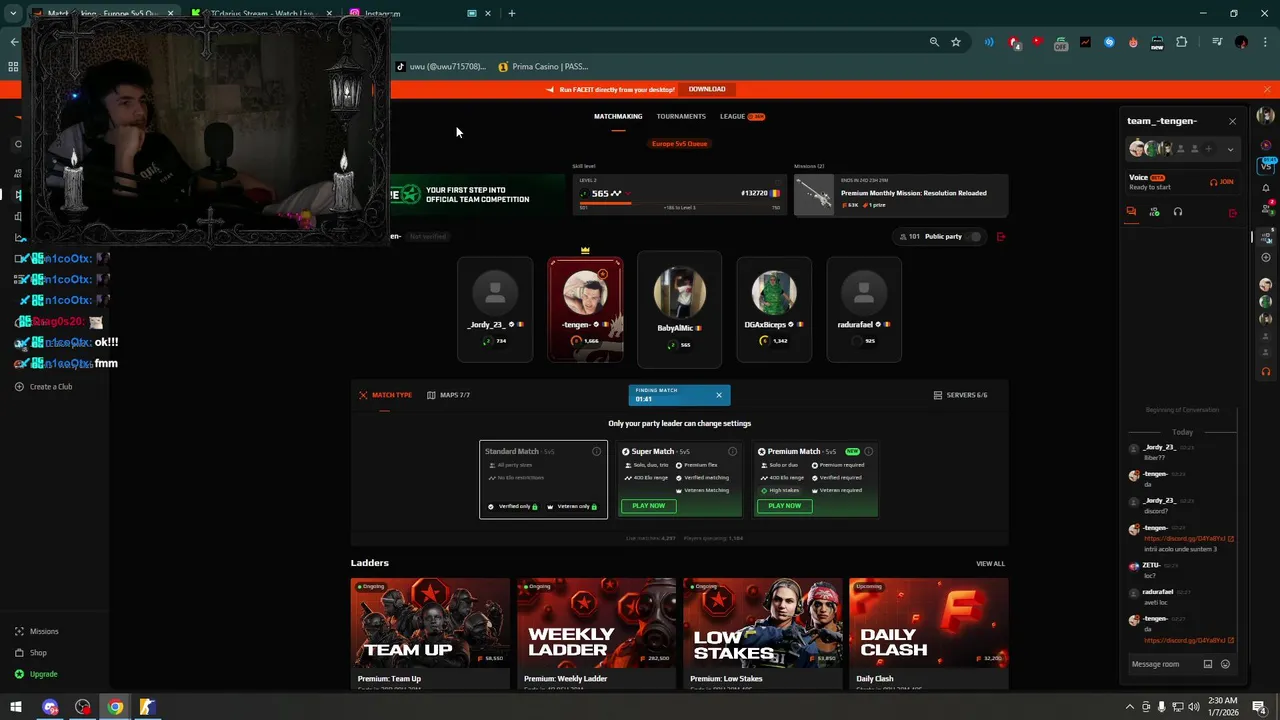Open _Jordy_23_ player card
Viewport: 1280px width, 720px height.
[x=495, y=309]
